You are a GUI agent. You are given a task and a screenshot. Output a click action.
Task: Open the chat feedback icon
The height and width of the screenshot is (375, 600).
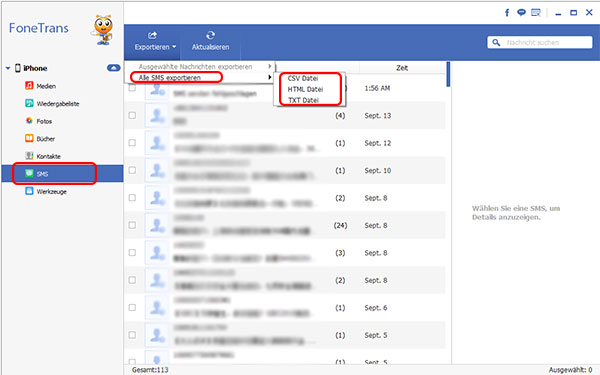point(521,13)
